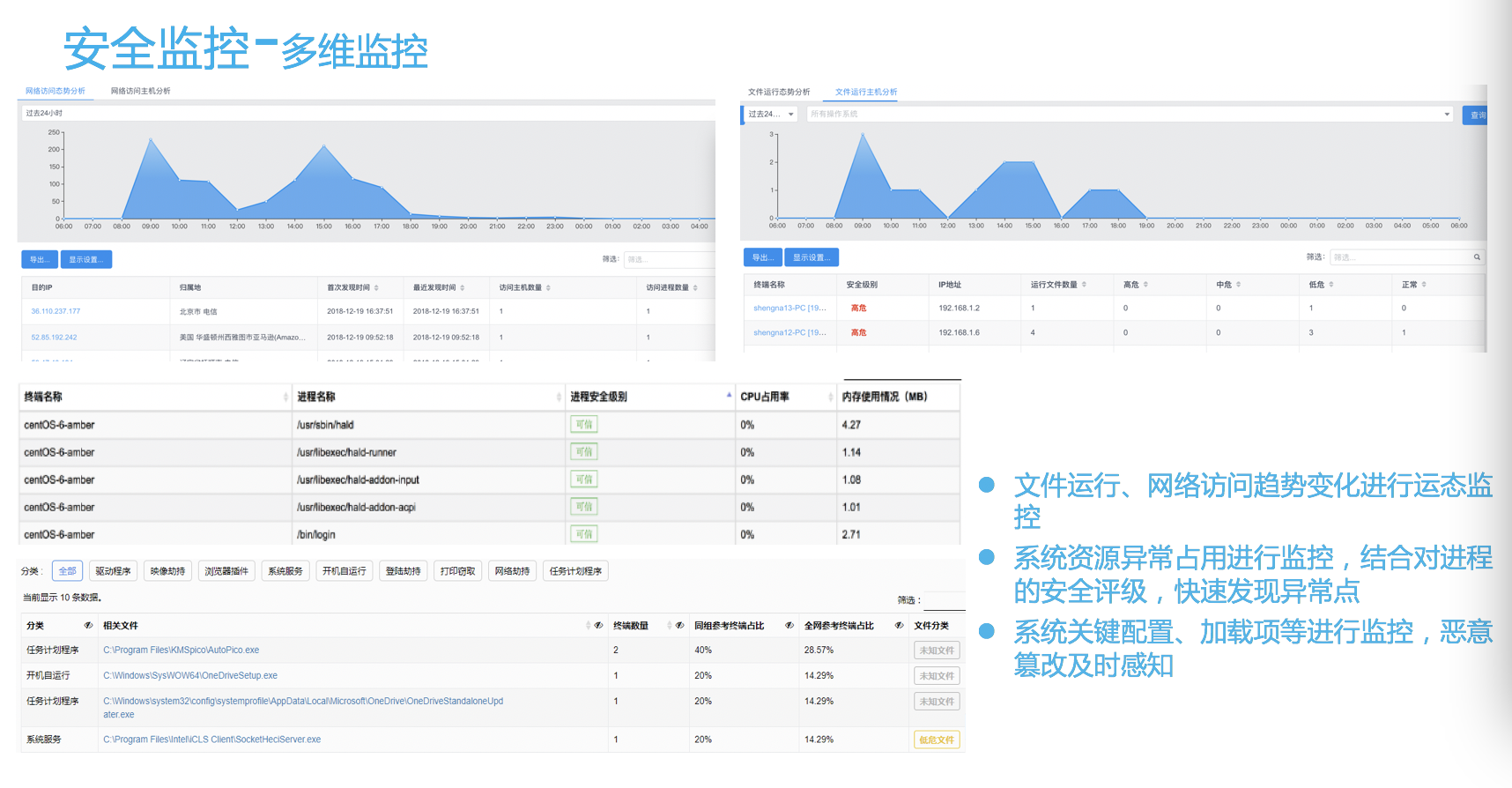Select the 系统服务 category filter
This screenshot has width=1512, height=788.
point(285,571)
